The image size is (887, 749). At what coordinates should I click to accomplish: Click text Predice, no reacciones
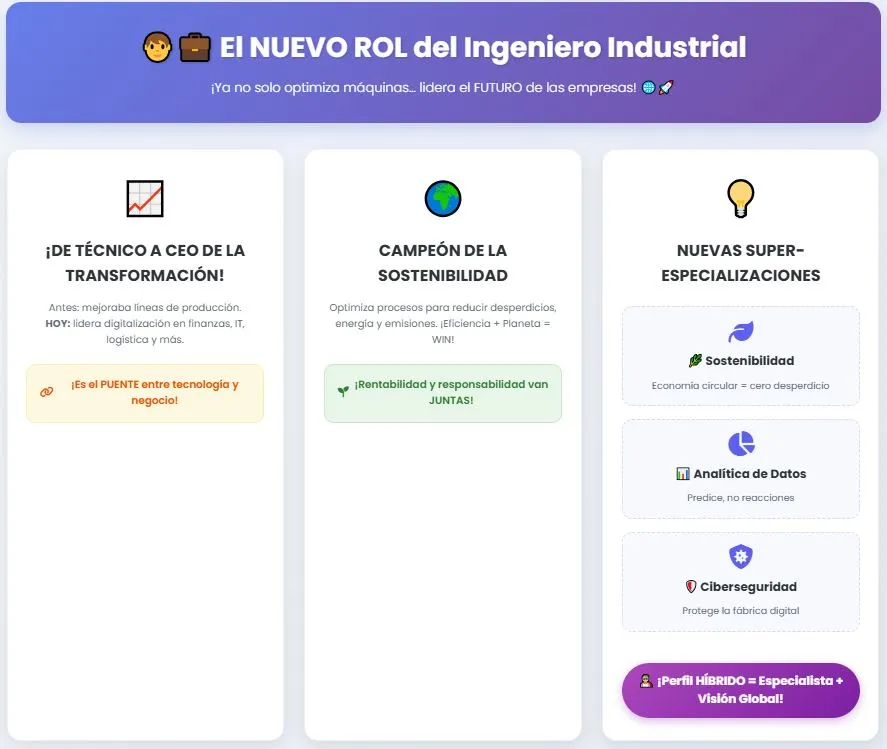(x=740, y=498)
